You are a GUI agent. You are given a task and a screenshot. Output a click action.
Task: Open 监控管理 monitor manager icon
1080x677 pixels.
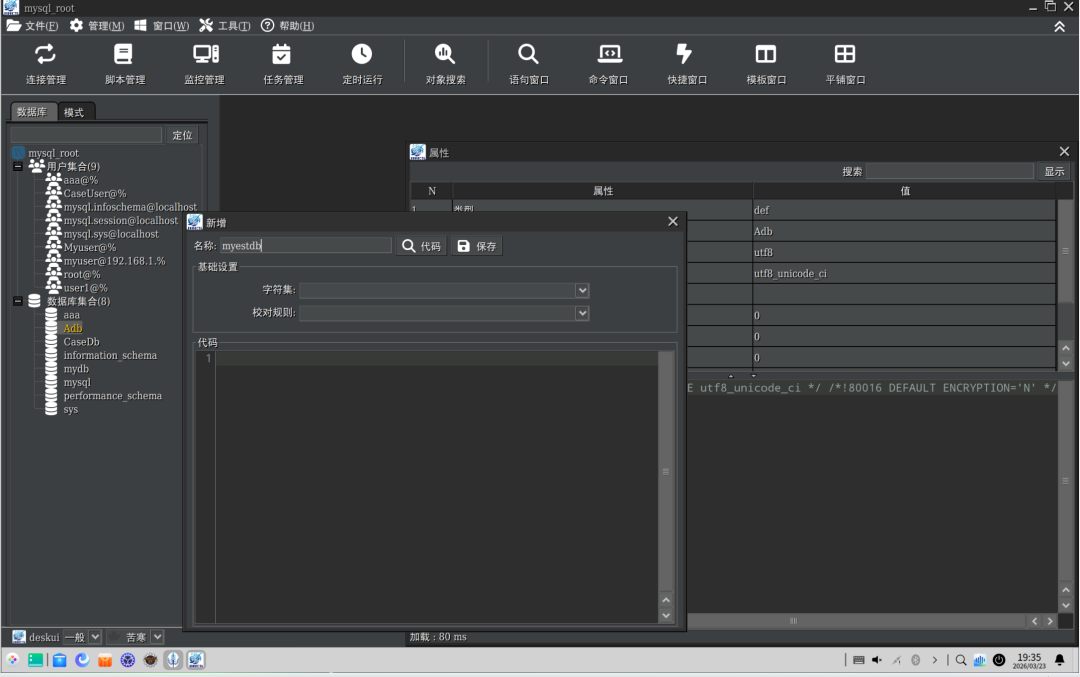tap(204, 64)
